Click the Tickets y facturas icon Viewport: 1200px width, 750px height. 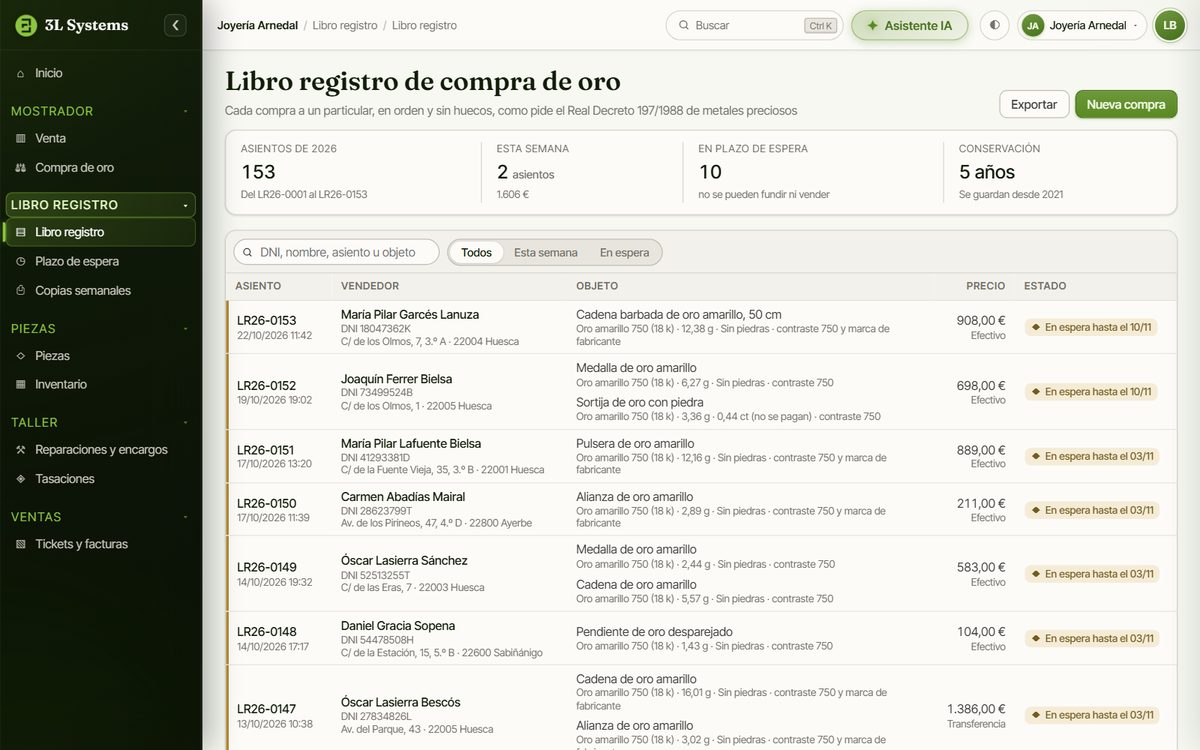pos(21,544)
